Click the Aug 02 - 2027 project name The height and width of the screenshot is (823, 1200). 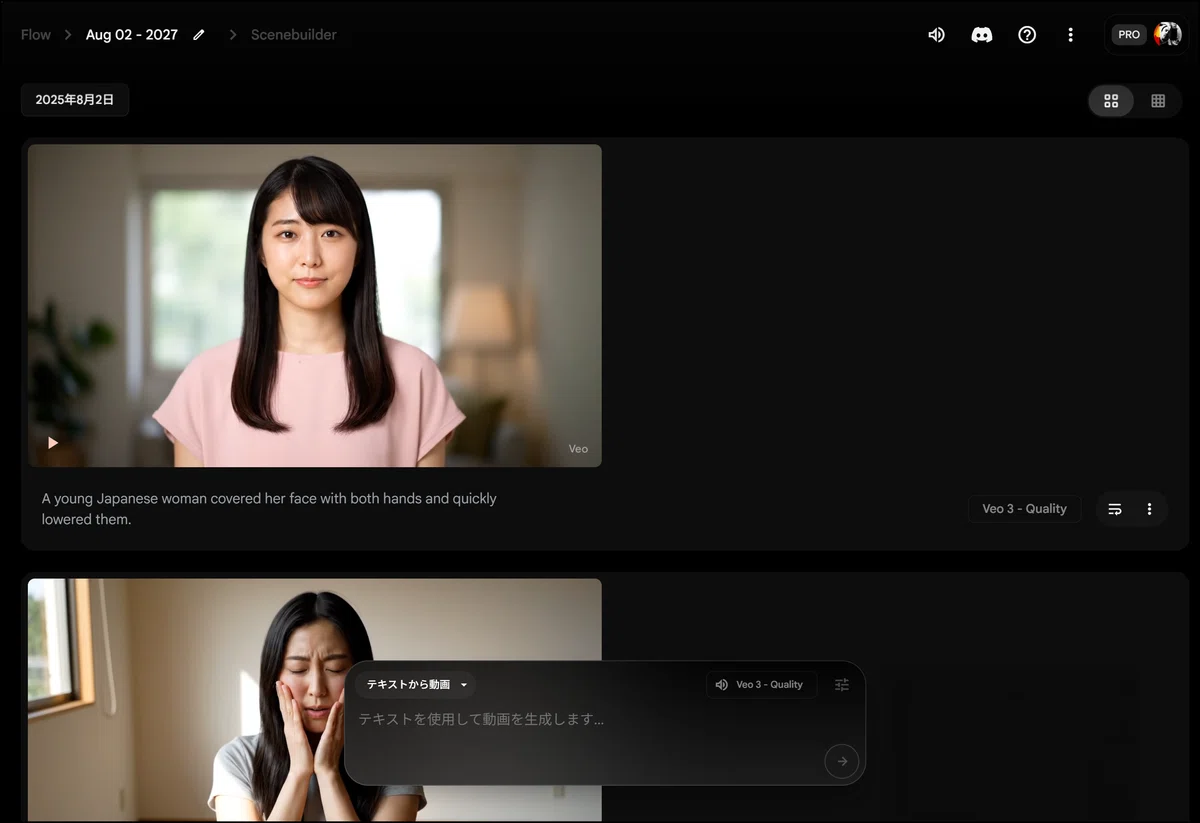(x=132, y=35)
